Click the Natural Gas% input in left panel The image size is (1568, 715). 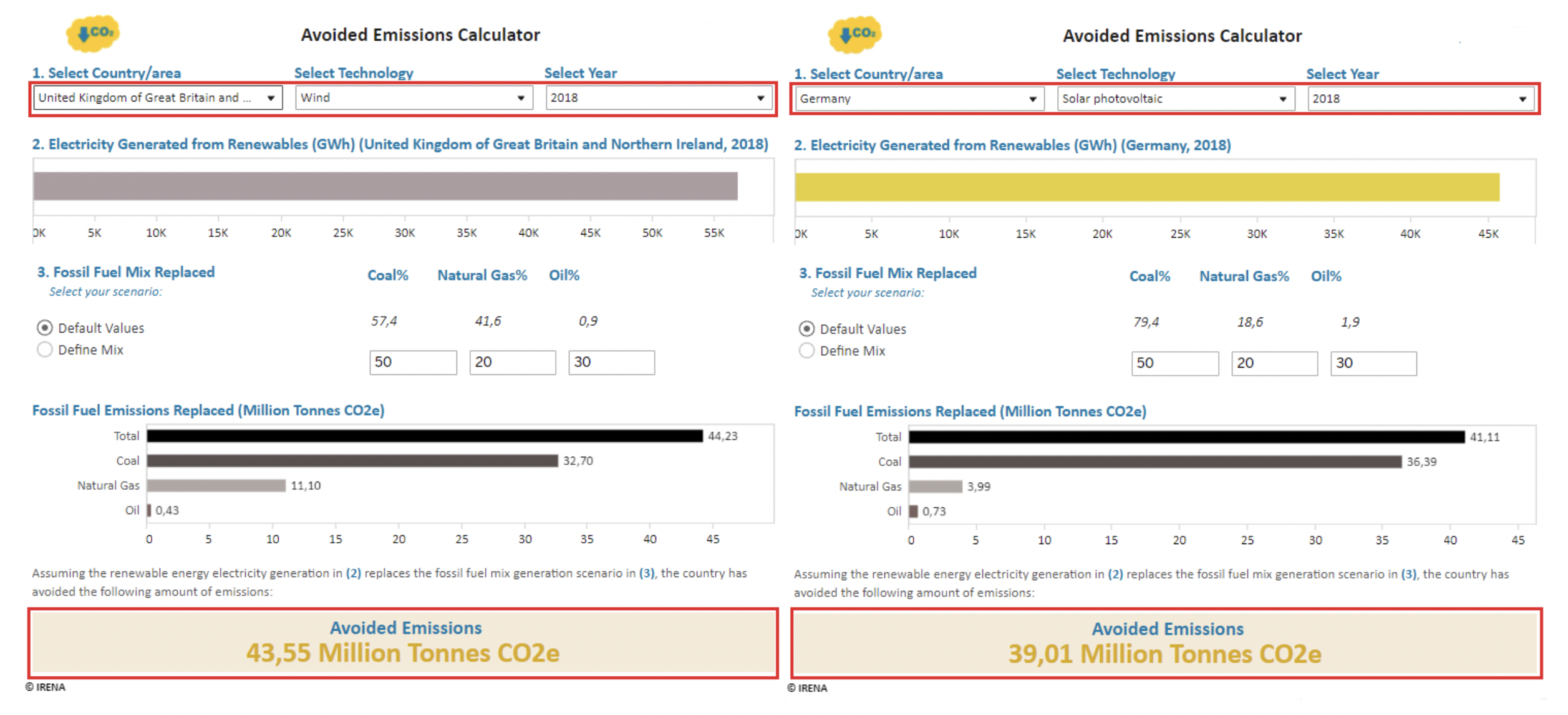[x=512, y=362]
